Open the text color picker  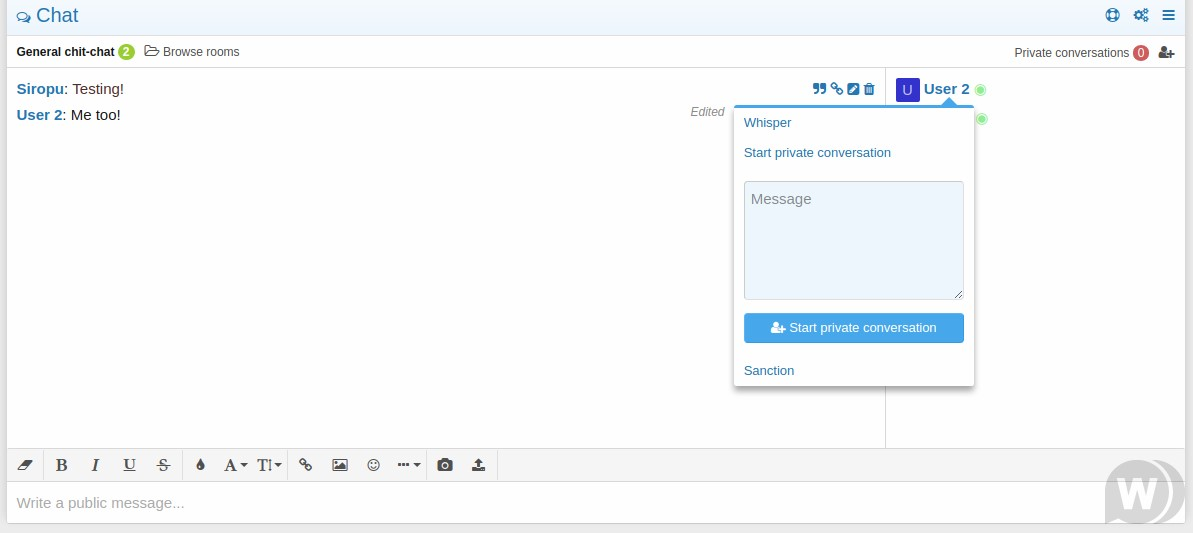(x=200, y=465)
